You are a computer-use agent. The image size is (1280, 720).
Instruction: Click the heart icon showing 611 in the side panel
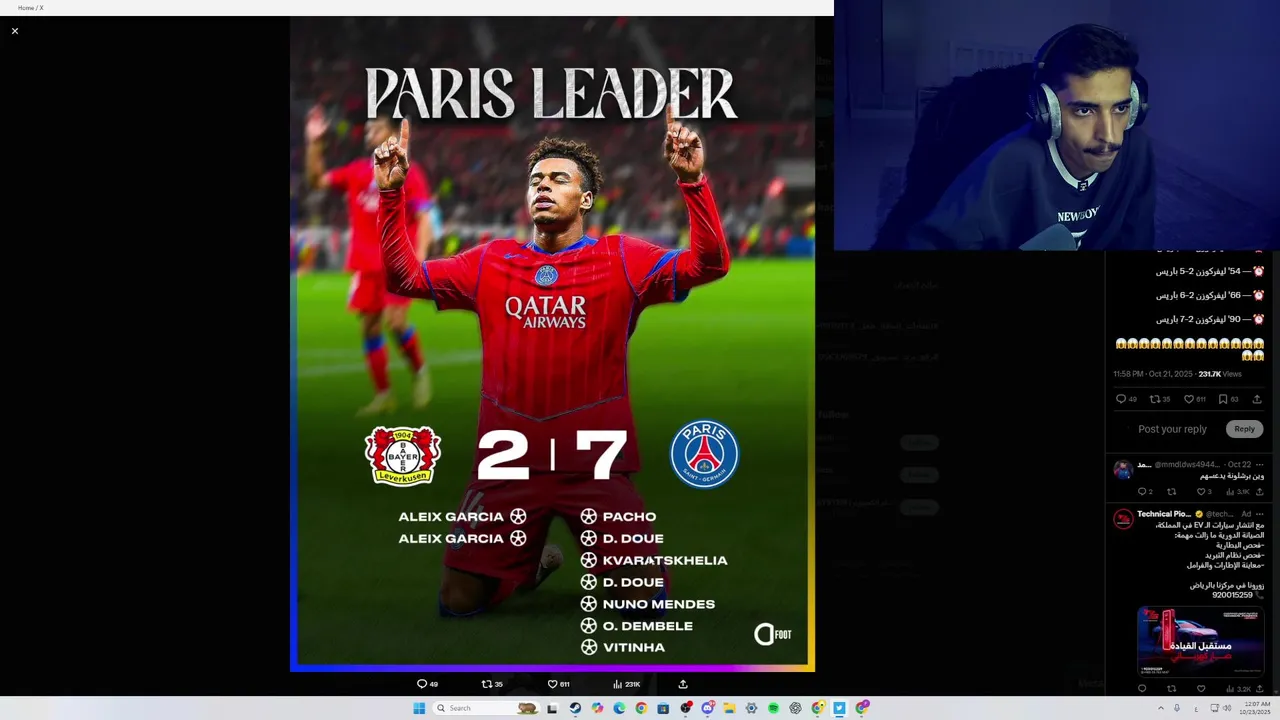1195,399
